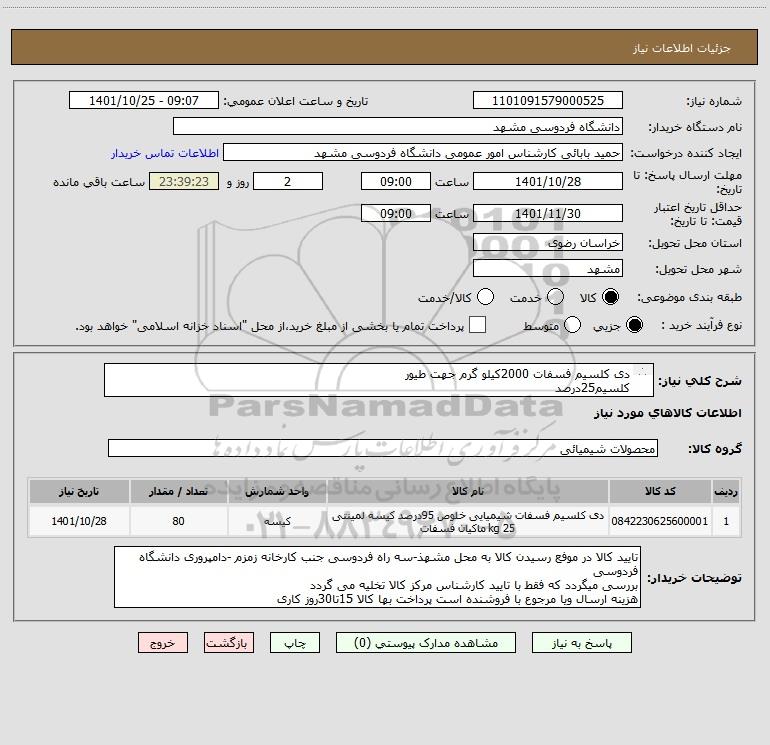Toggle اسناد خزانه اسلامی payment checkbox
The width and height of the screenshot is (770, 745).
[477, 325]
